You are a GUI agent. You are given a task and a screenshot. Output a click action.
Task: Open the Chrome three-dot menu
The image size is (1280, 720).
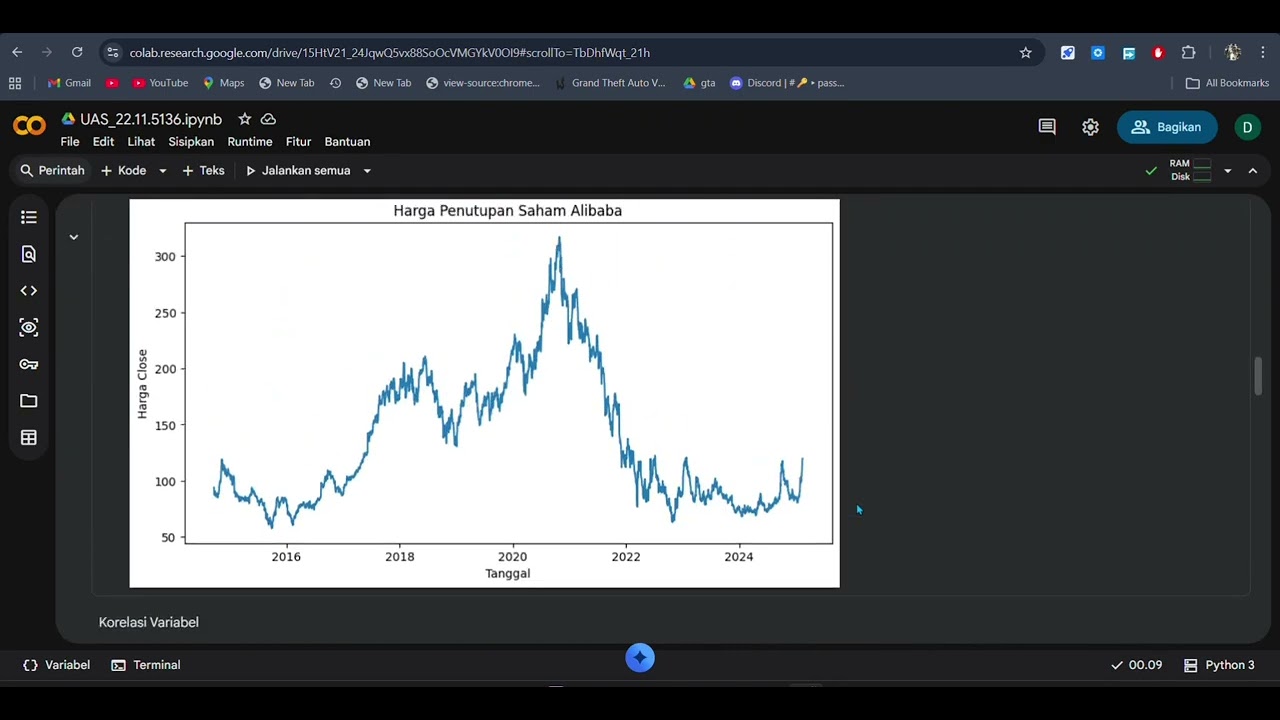[x=1263, y=53]
